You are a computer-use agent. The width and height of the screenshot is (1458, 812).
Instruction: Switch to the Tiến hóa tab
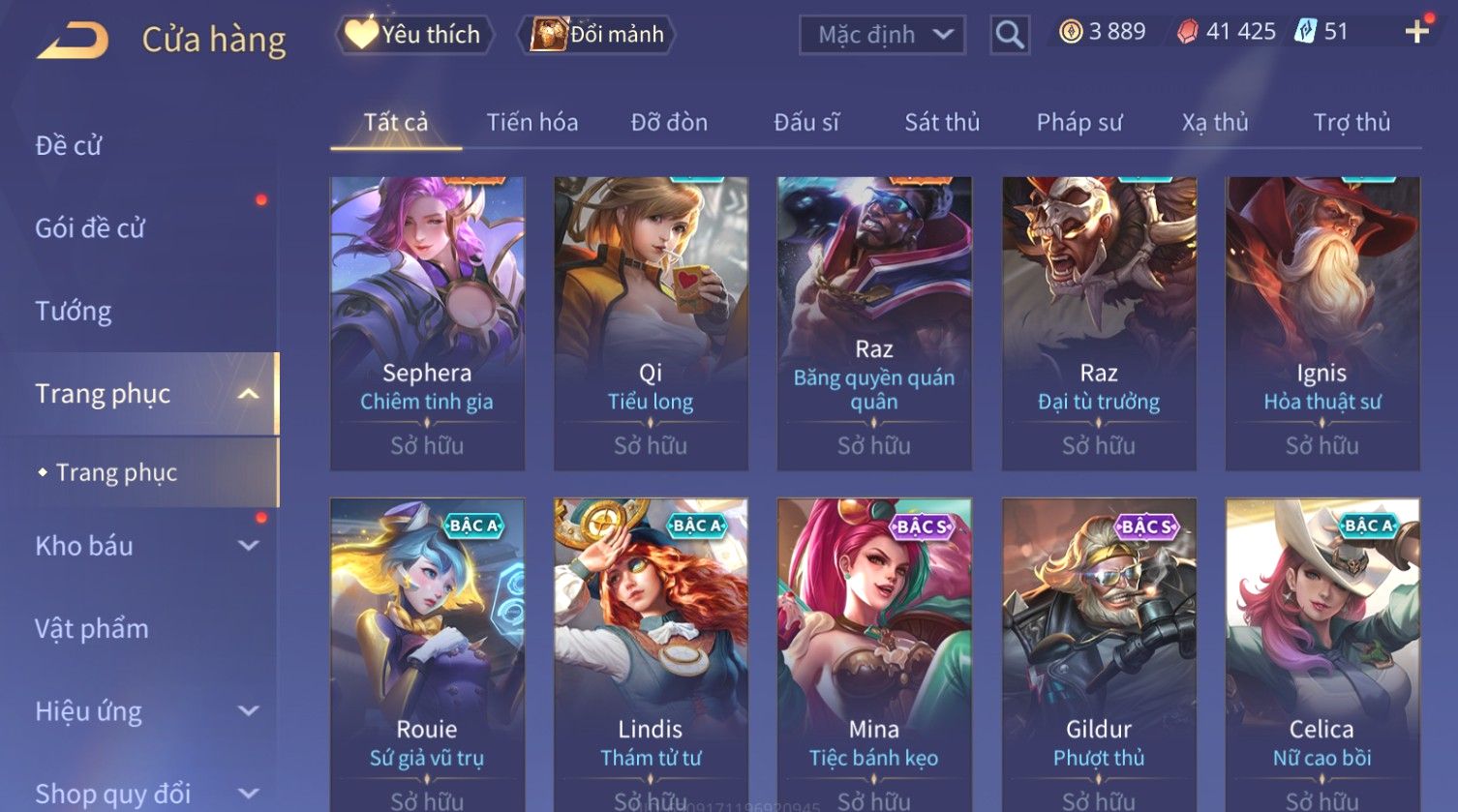(532, 123)
